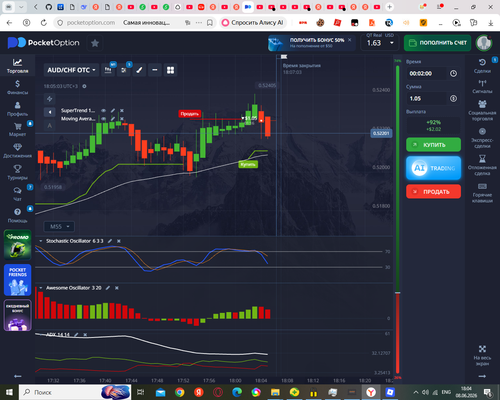Open Сигналы panel on right sidebar
Image resolution: width=500 pixels, height=400 pixels.
point(482,86)
